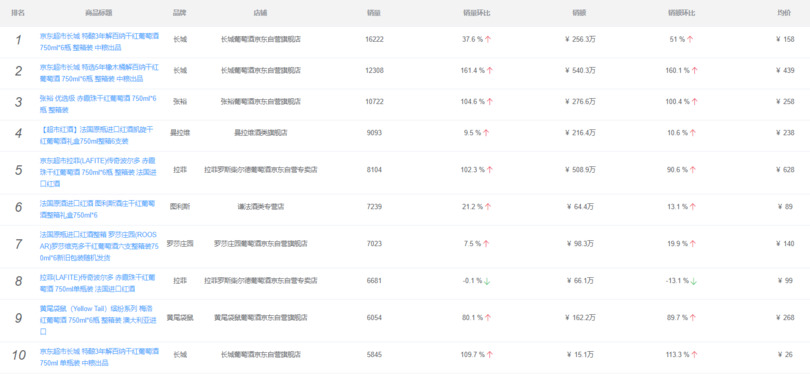
Task: Open the 【超市红酒】法国原瓶进口 product link
Action: point(96,135)
